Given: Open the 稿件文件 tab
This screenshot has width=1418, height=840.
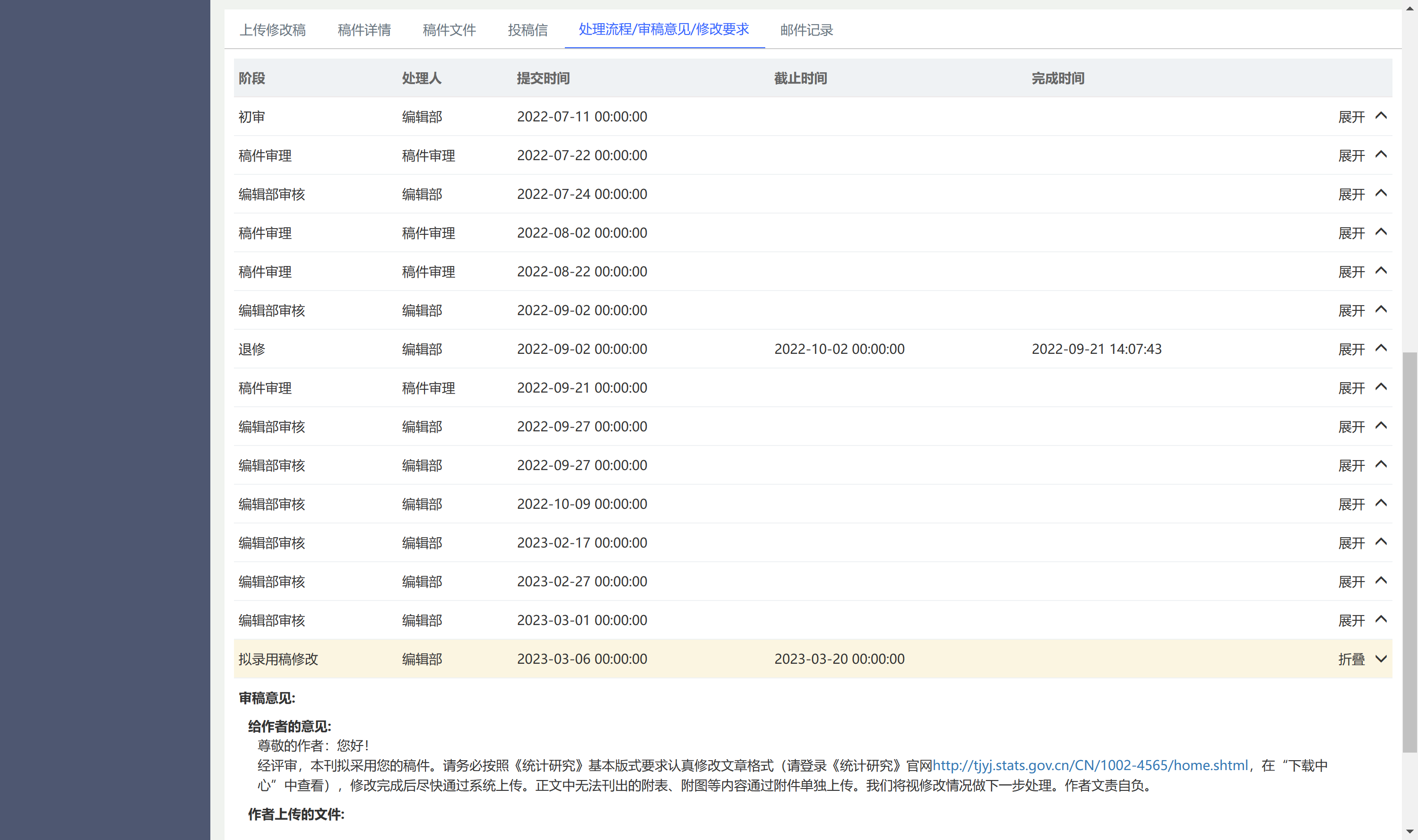Looking at the screenshot, I should pyautogui.click(x=449, y=29).
